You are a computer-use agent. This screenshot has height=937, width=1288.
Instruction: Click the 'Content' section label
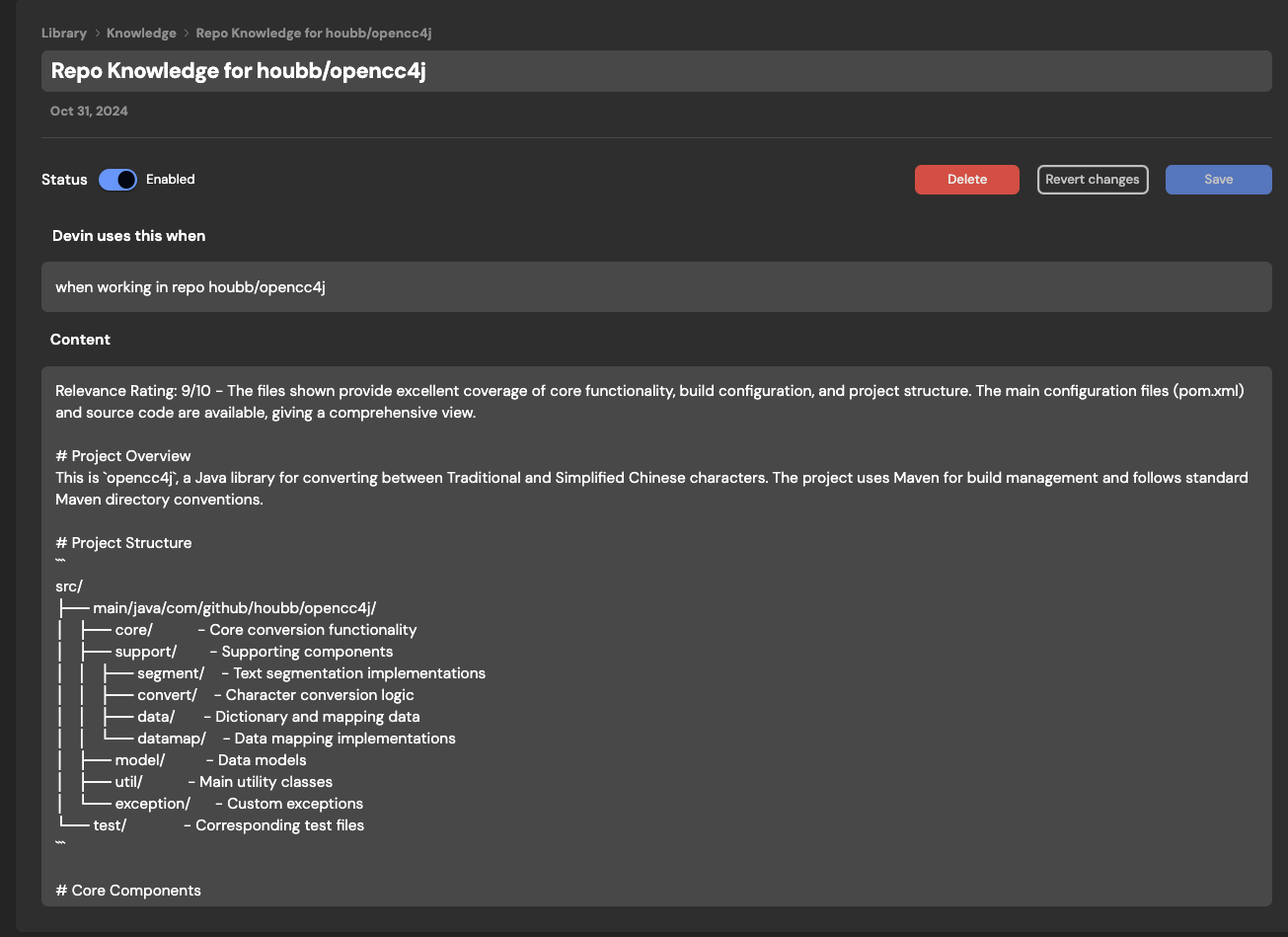point(81,340)
